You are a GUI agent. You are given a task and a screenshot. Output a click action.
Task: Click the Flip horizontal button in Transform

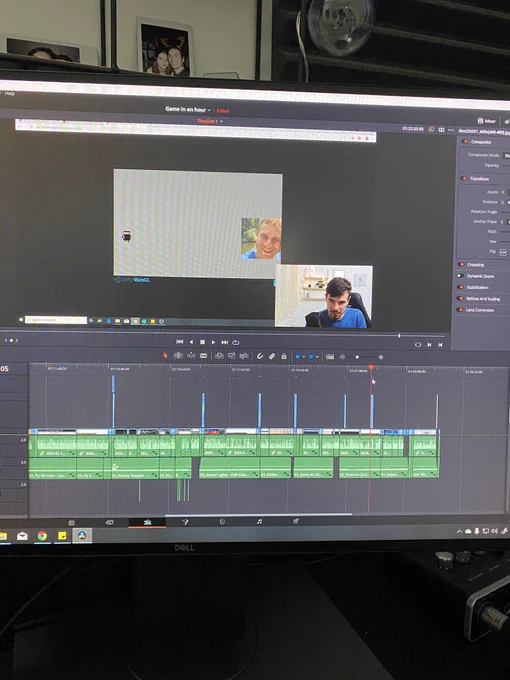click(503, 252)
